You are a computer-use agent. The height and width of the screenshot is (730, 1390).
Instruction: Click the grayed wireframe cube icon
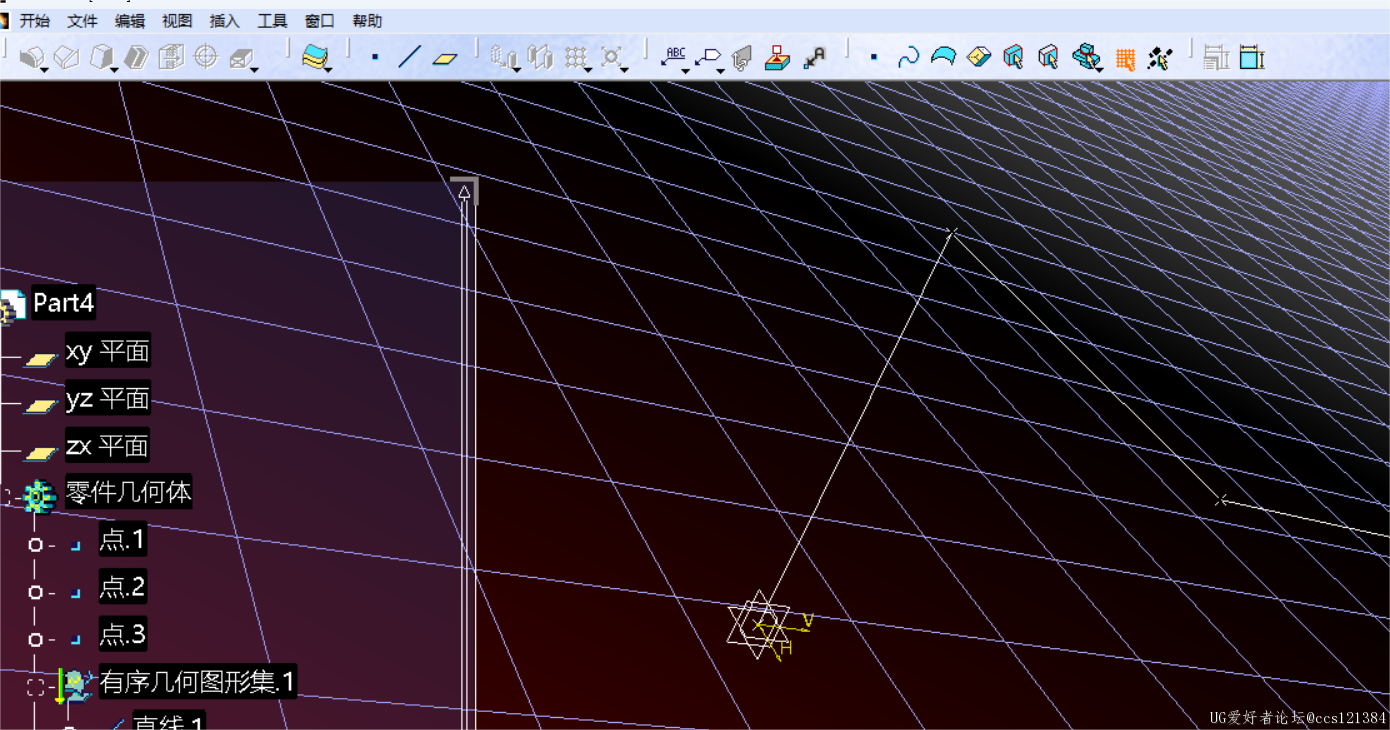tap(66, 57)
